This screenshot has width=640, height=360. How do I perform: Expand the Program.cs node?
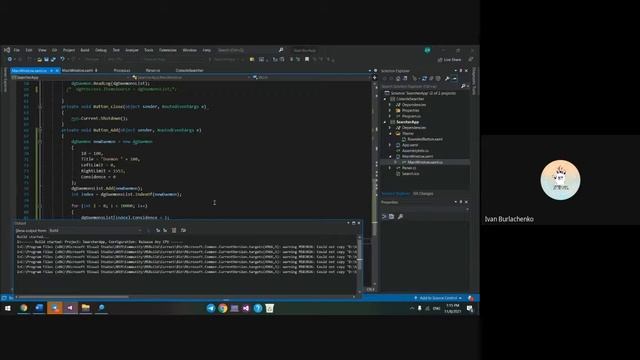(390, 116)
